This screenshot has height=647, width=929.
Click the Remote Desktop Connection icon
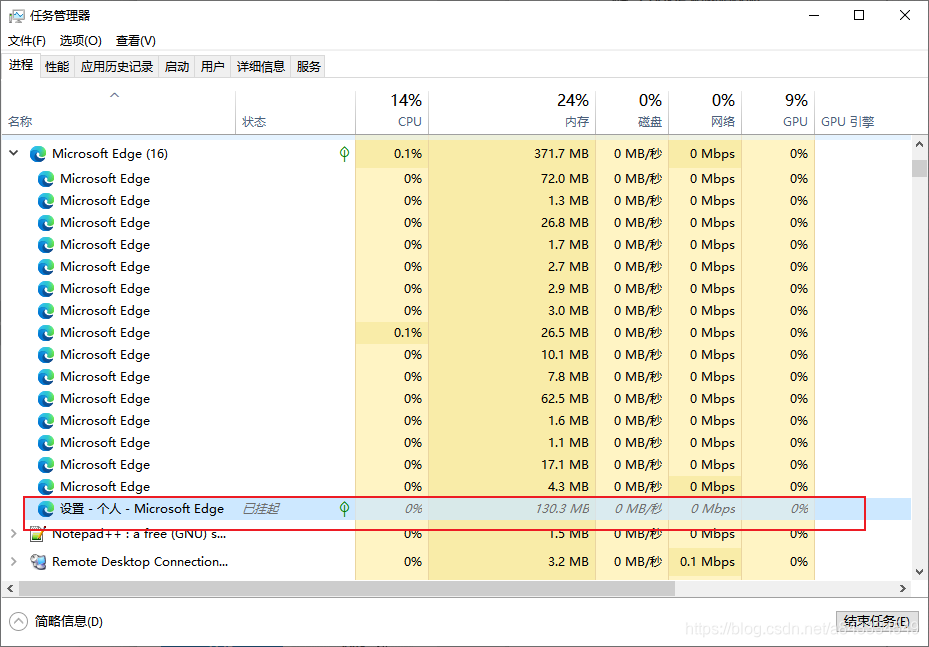pyautogui.click(x=38, y=562)
